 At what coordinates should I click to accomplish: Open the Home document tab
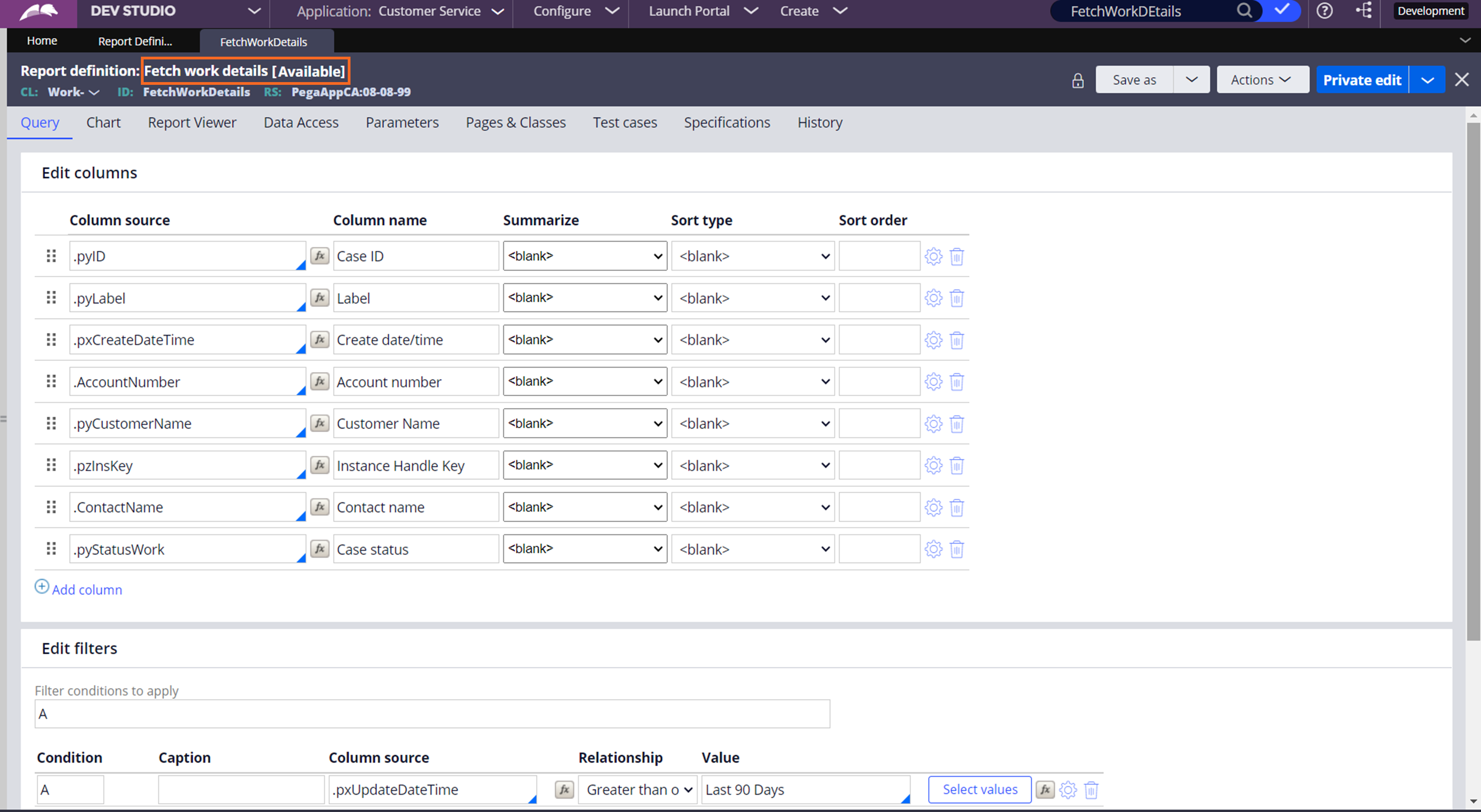click(42, 41)
